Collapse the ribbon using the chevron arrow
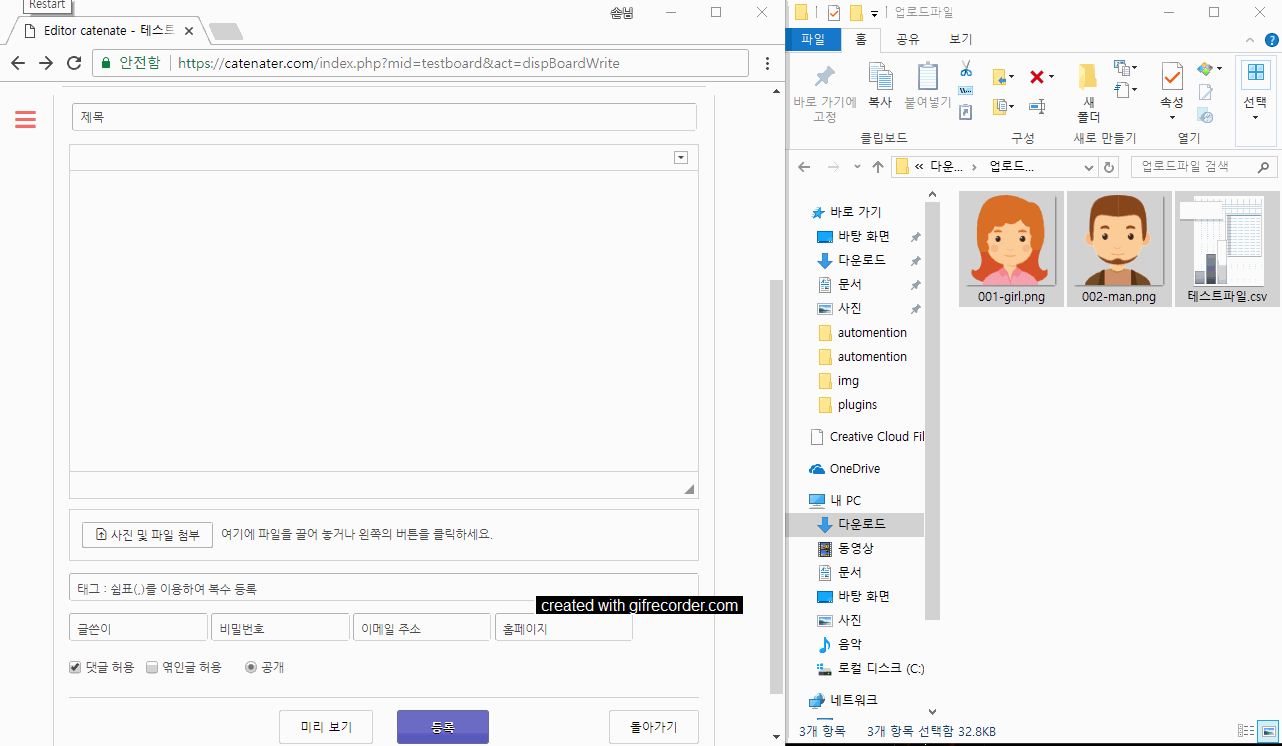 [1248, 39]
